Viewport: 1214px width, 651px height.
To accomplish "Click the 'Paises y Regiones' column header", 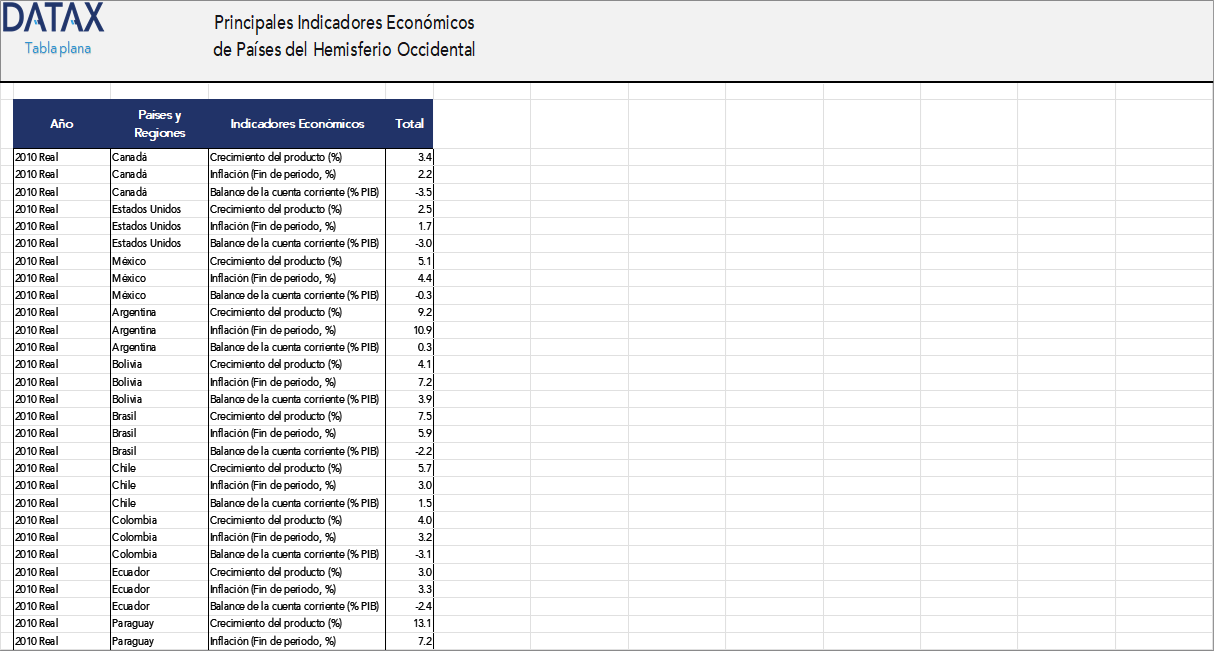I will (x=159, y=124).
